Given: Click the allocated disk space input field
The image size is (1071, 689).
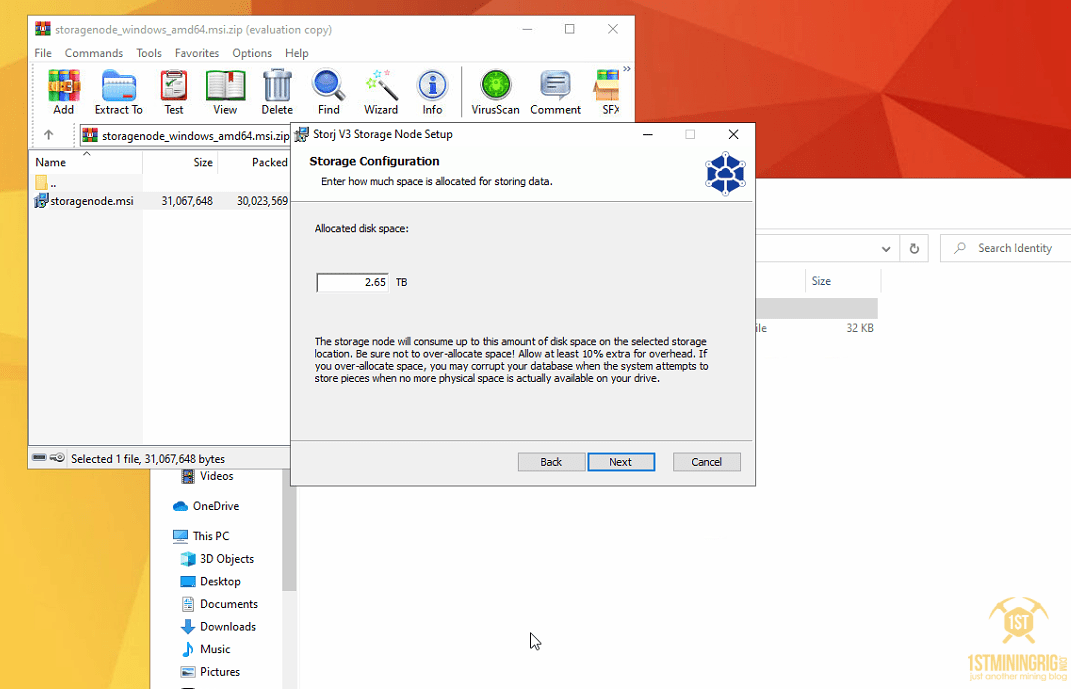Looking at the screenshot, I should (352, 282).
